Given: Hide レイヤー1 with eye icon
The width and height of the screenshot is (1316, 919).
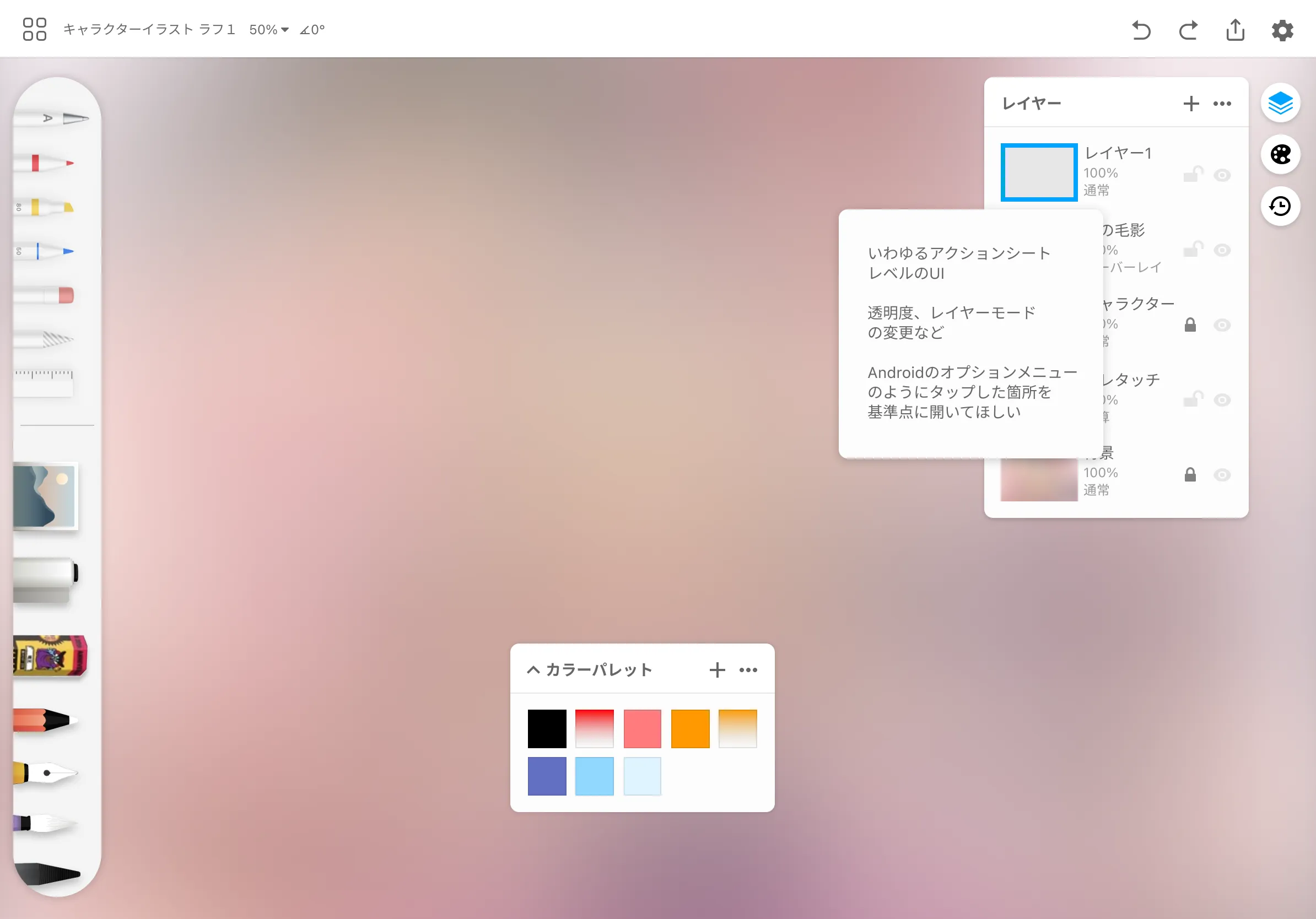Looking at the screenshot, I should [1221, 175].
